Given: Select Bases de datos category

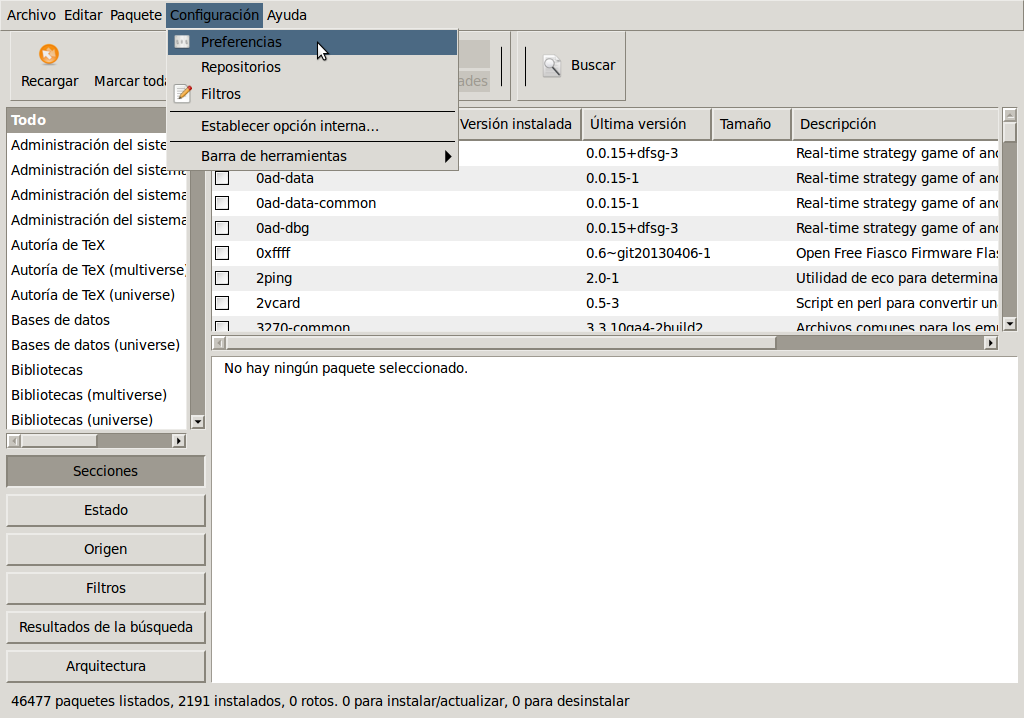Looking at the screenshot, I should (61, 320).
